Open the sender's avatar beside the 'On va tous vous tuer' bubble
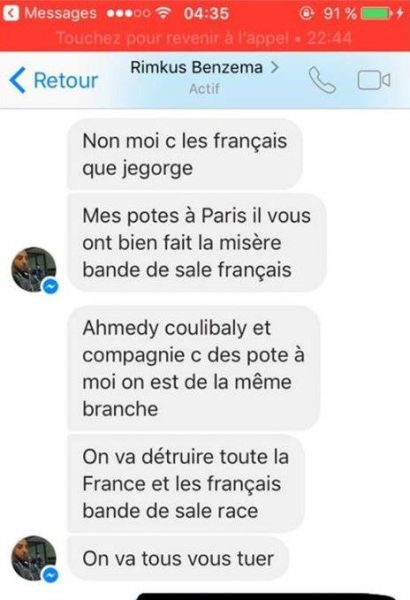The image size is (410, 600). 34,558
